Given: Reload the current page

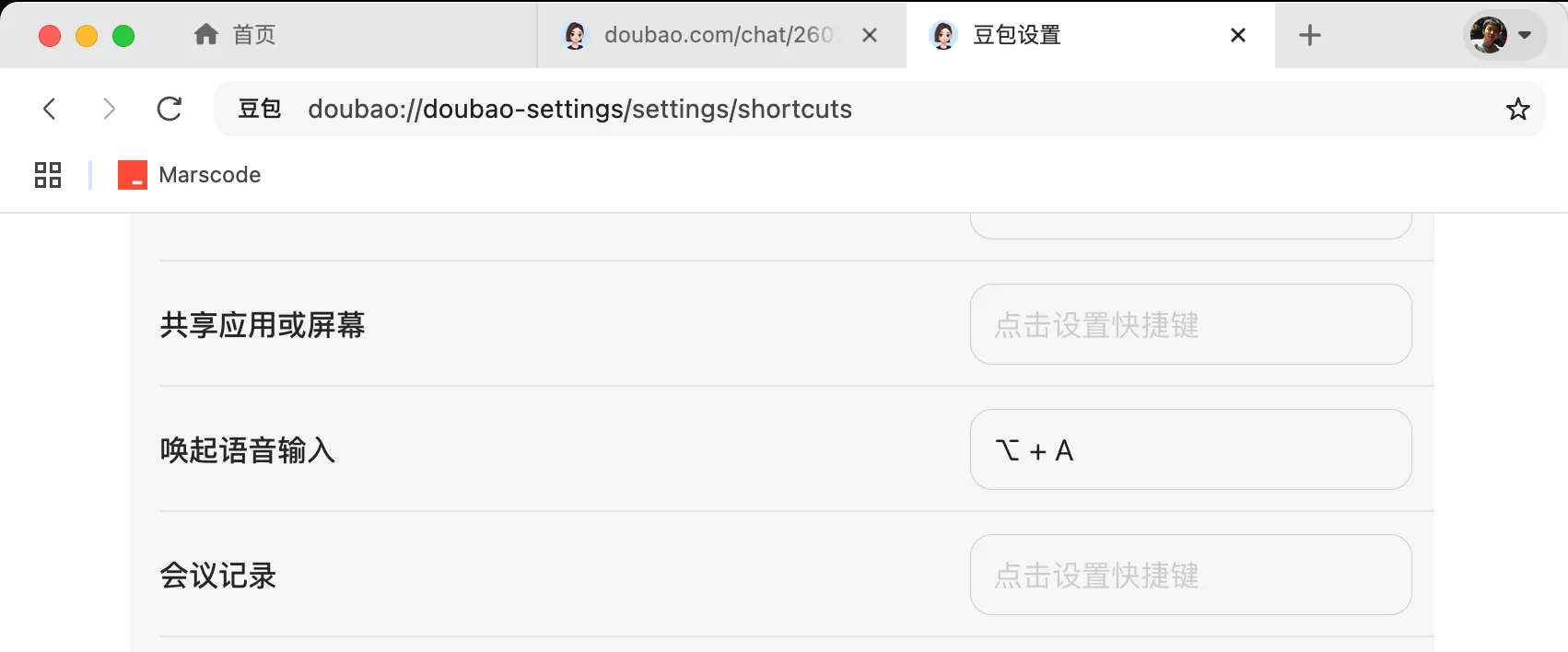Looking at the screenshot, I should [x=170, y=109].
